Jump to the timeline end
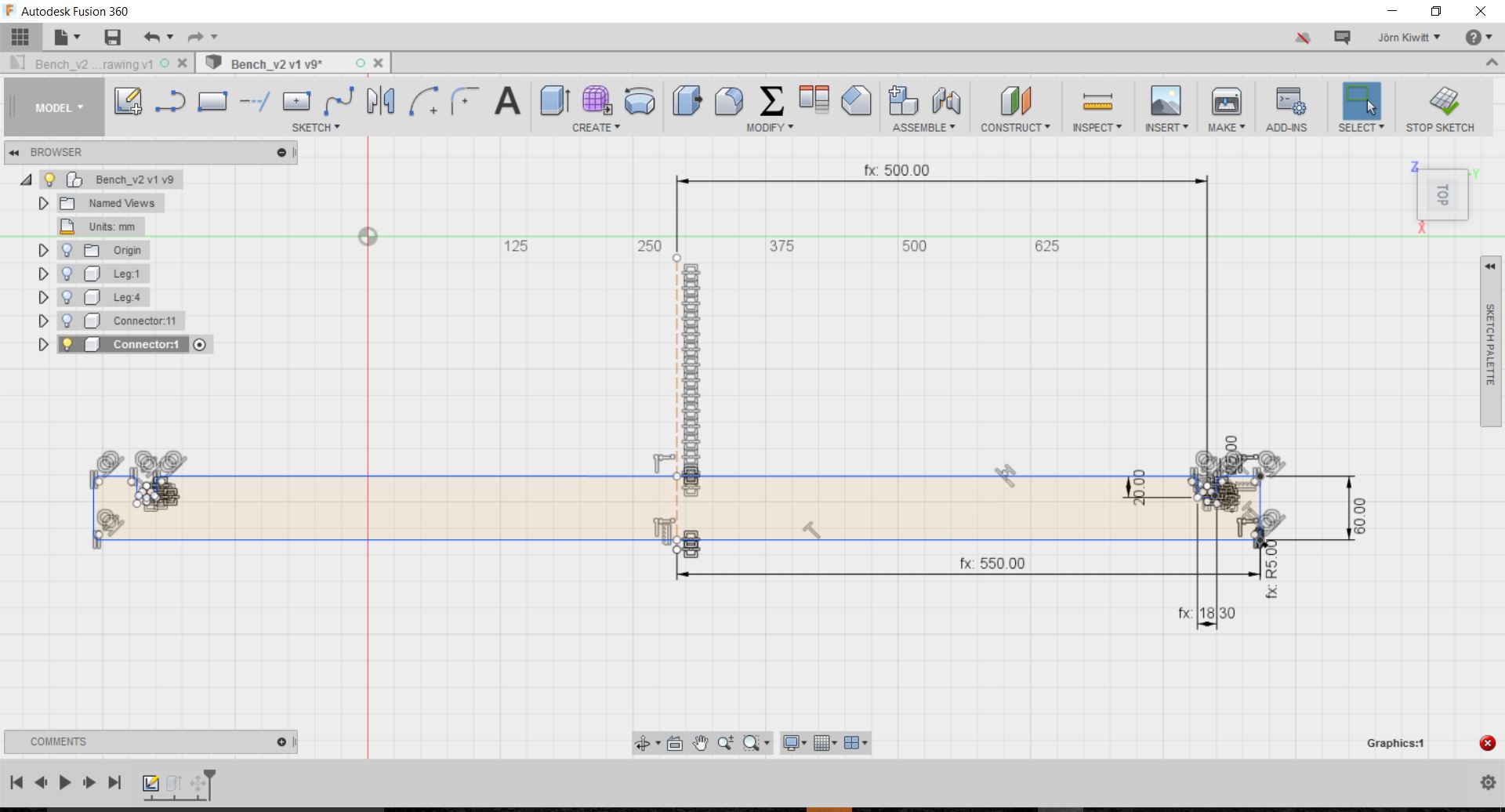 click(x=114, y=782)
